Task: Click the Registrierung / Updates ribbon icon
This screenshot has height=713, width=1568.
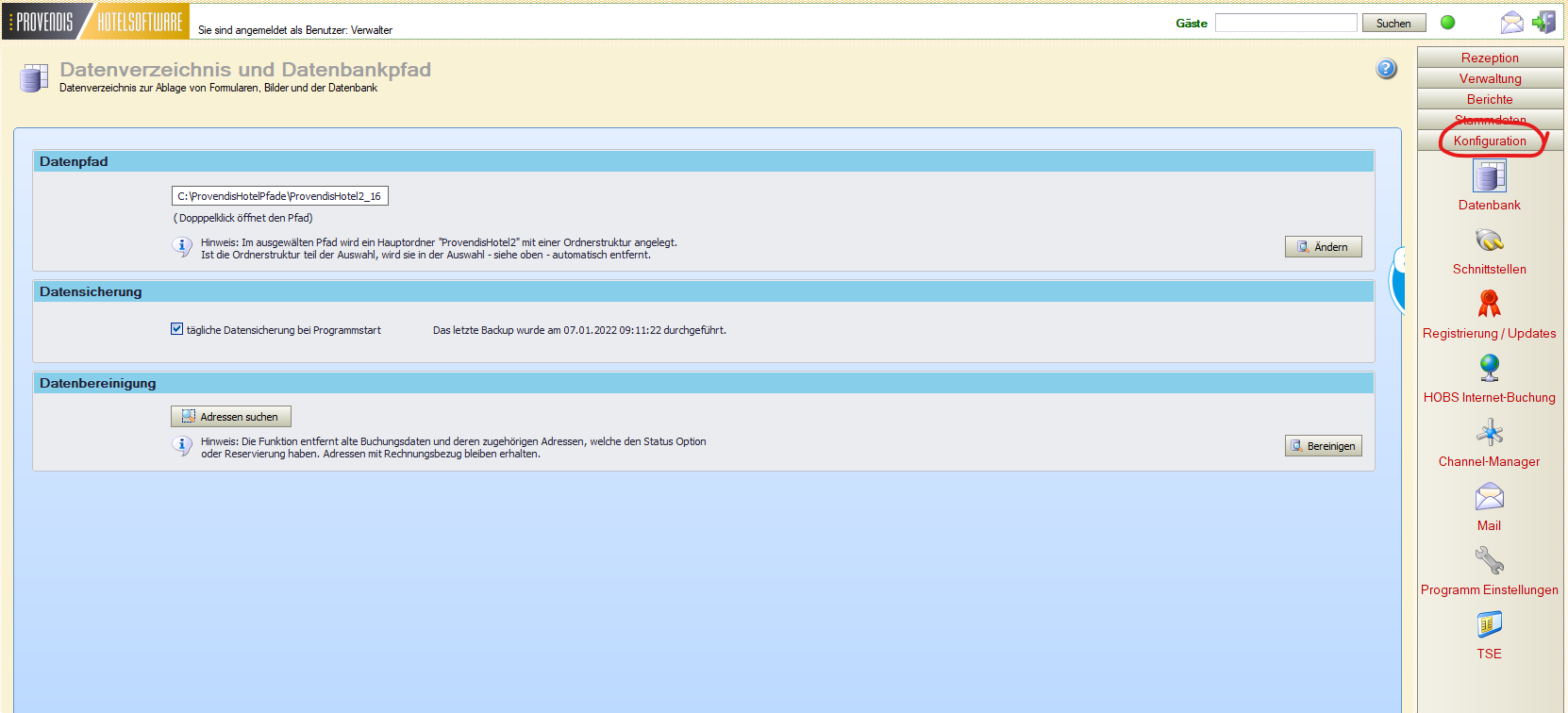Action: [1489, 304]
